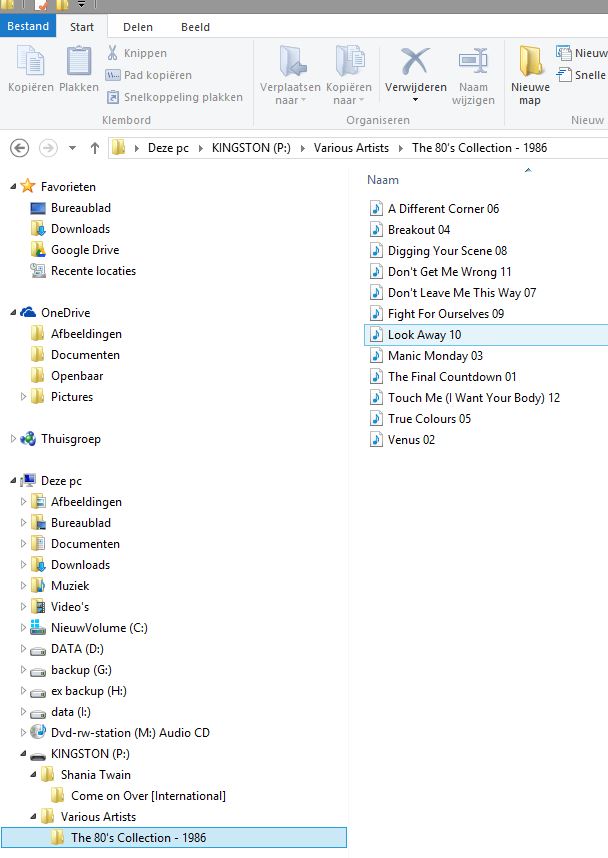Screen dimensions: 608x858
Task: Expand DATA (D:) drive node
Action: [23, 649]
